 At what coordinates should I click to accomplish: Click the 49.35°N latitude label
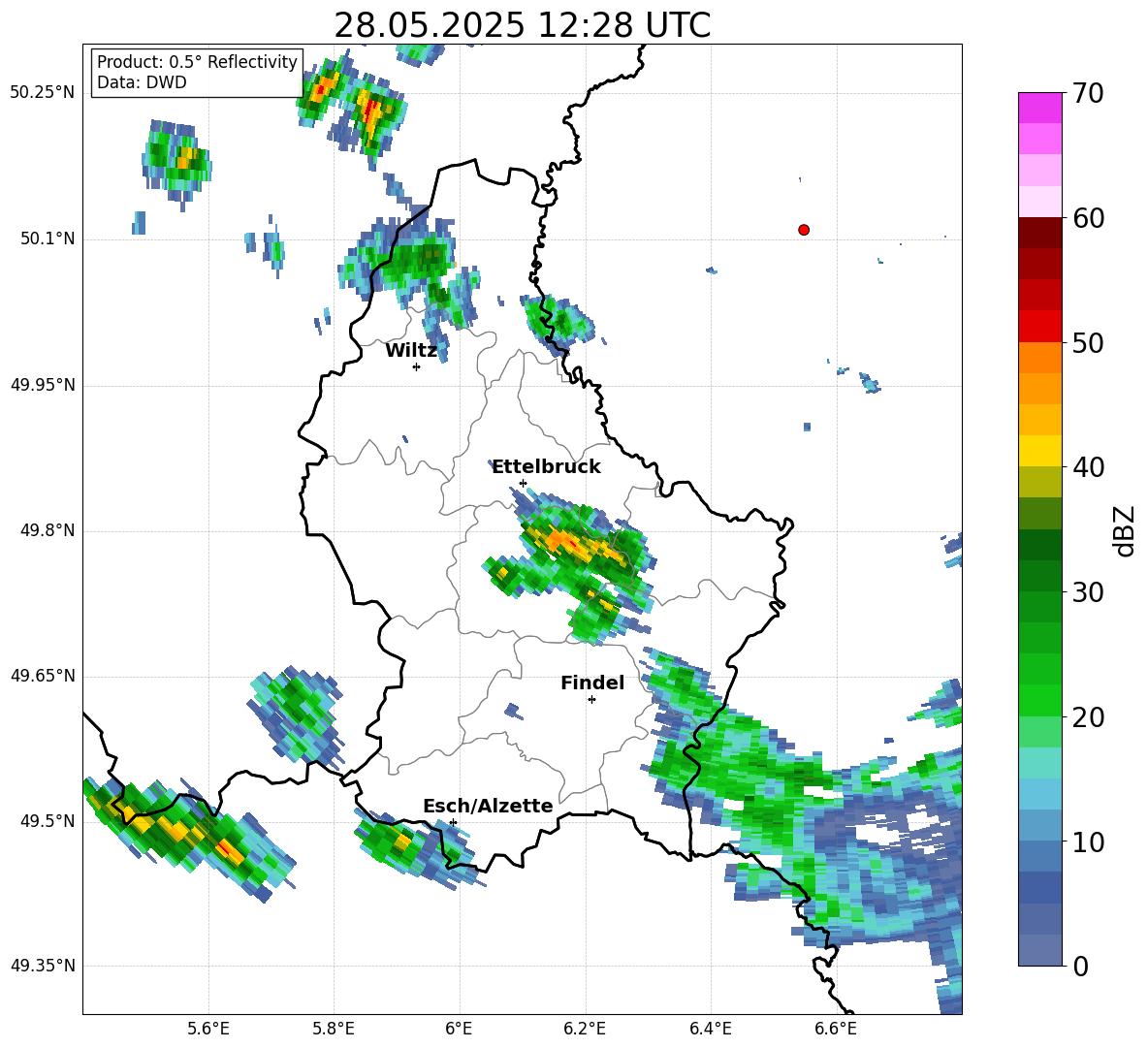coord(43,966)
